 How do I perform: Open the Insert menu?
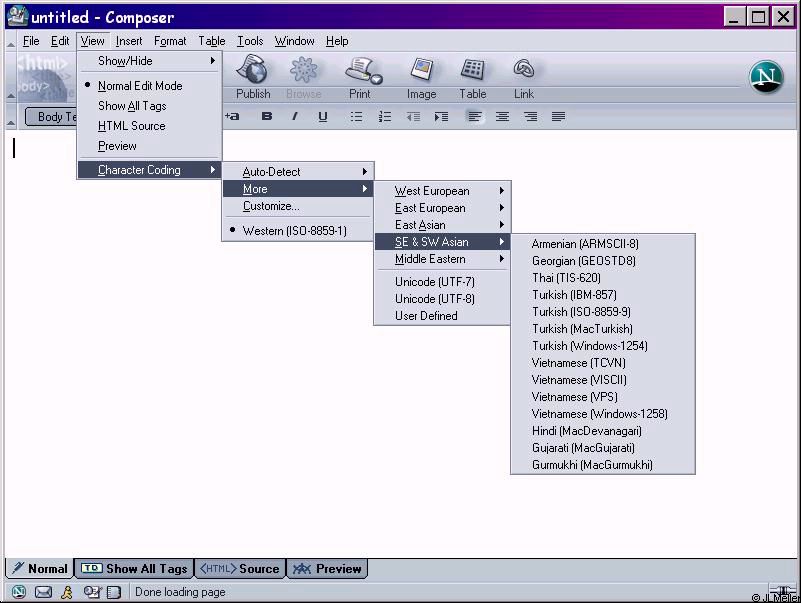point(129,41)
